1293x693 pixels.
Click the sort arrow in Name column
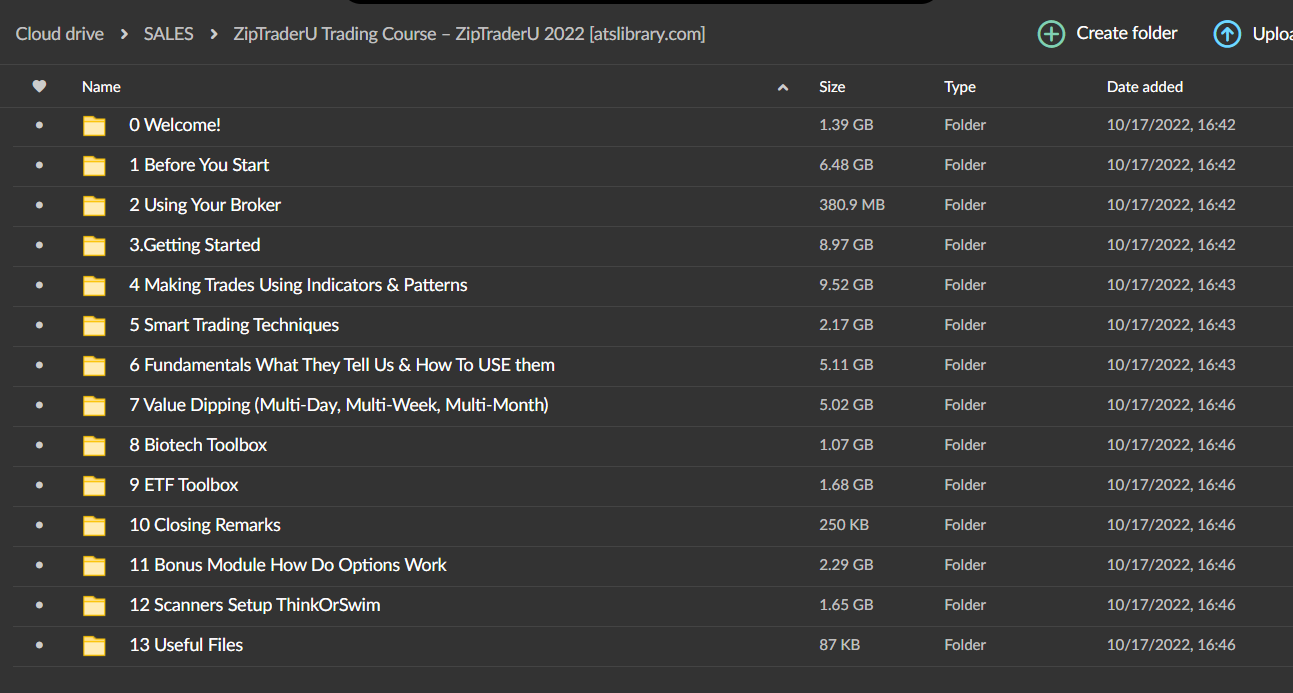tap(782, 88)
